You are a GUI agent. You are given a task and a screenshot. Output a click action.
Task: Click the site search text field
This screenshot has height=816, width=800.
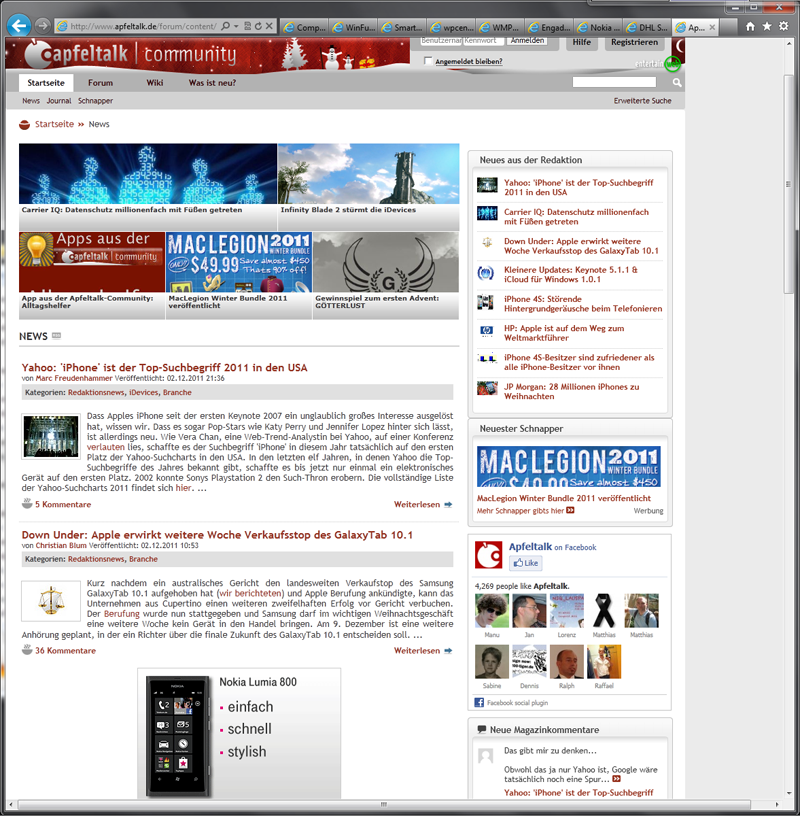tap(614, 82)
